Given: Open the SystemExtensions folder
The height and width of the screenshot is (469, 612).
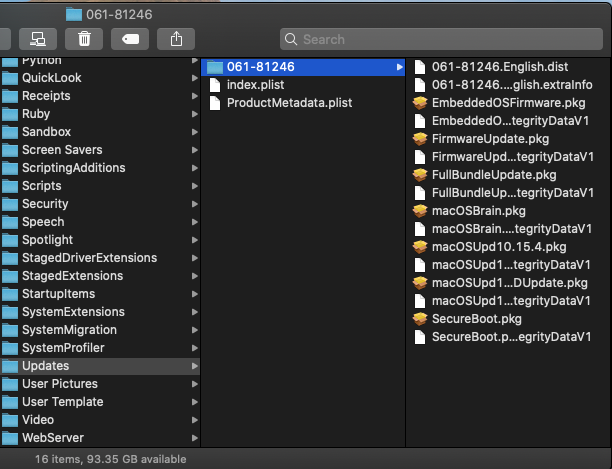Looking at the screenshot, I should click(100, 312).
